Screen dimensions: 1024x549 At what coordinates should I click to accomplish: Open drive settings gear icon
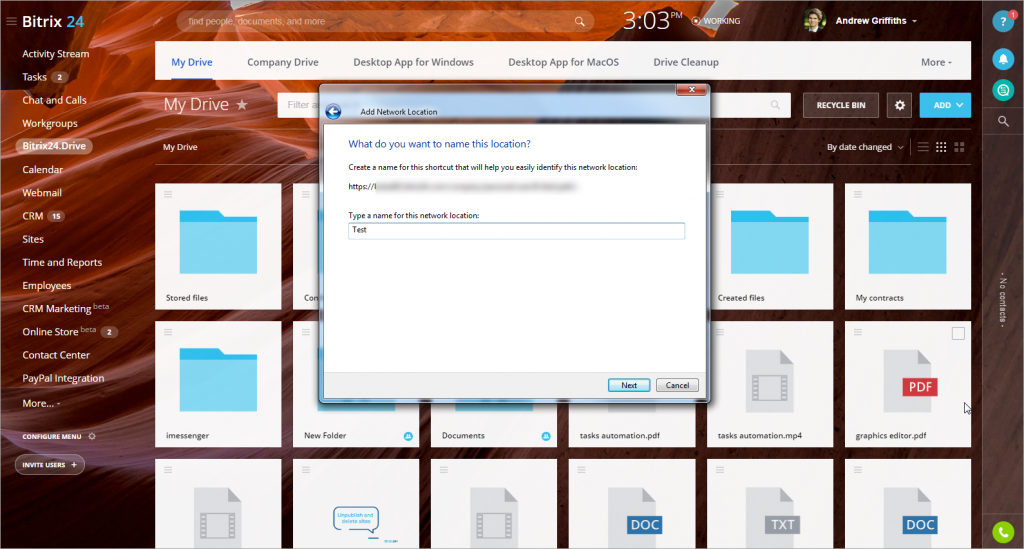click(899, 105)
